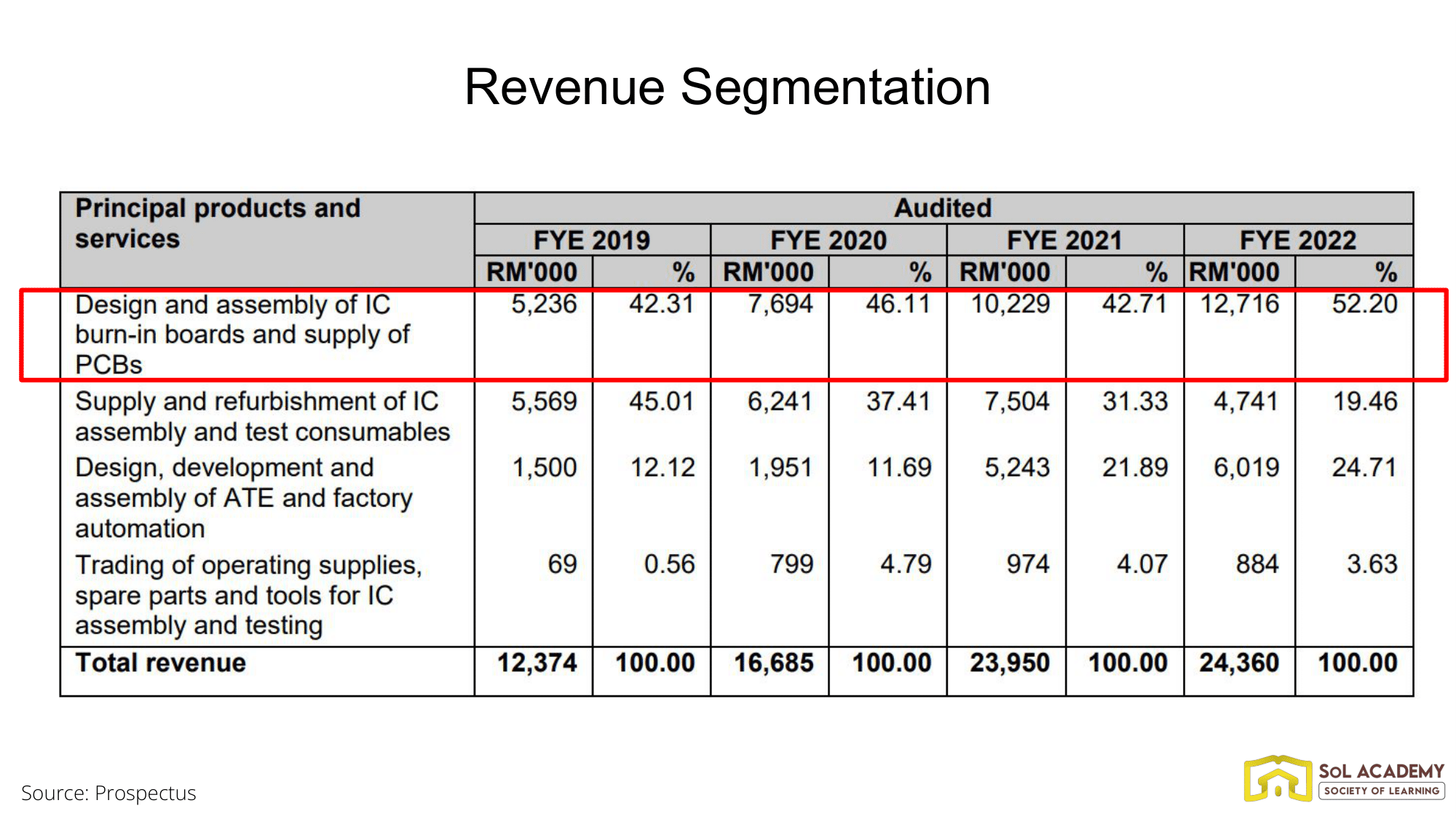Select the FYE 2019 column header
This screenshot has width=1456, height=819.
[591, 240]
